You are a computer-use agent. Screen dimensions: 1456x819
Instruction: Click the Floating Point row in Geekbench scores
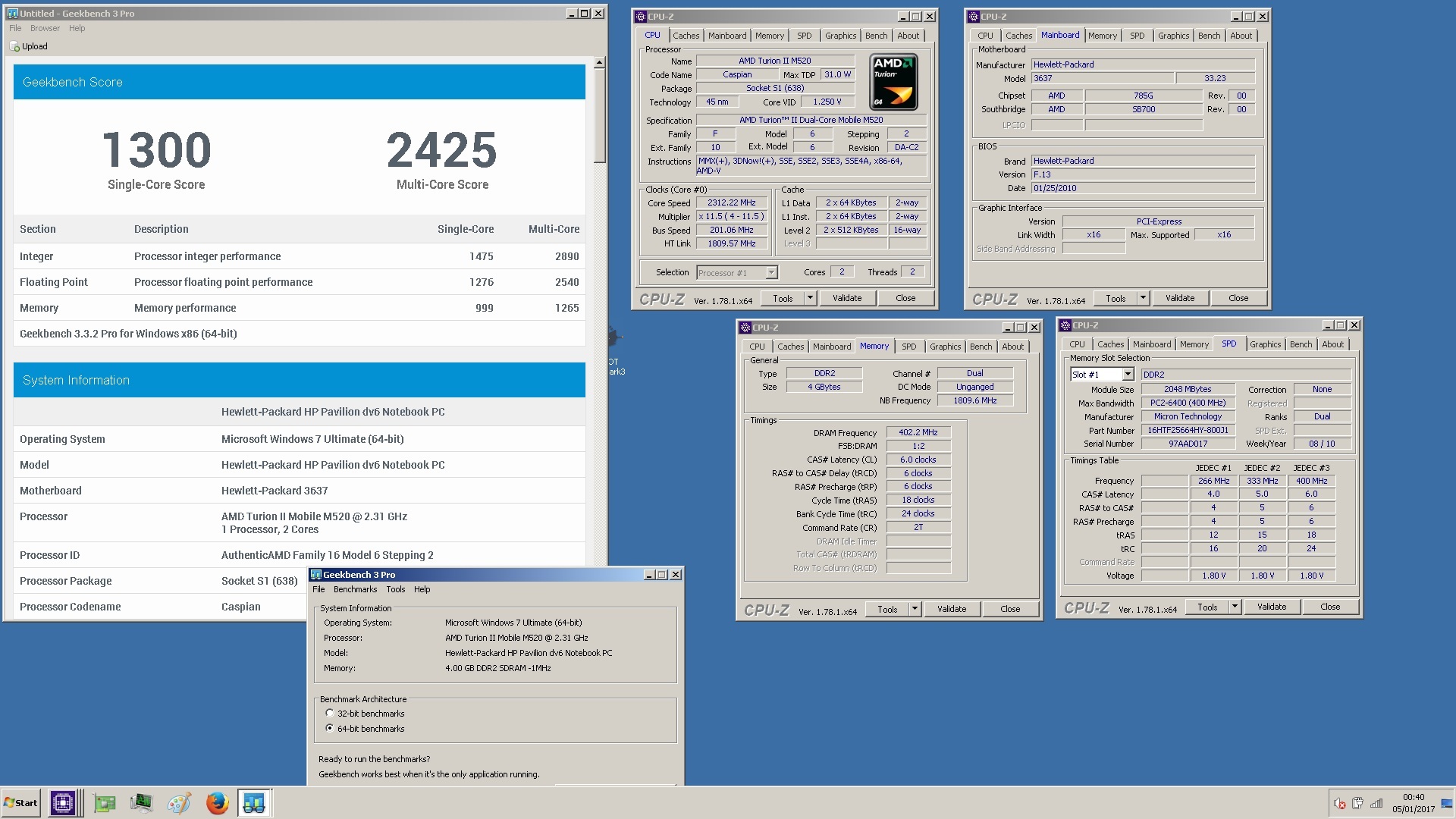(300, 282)
